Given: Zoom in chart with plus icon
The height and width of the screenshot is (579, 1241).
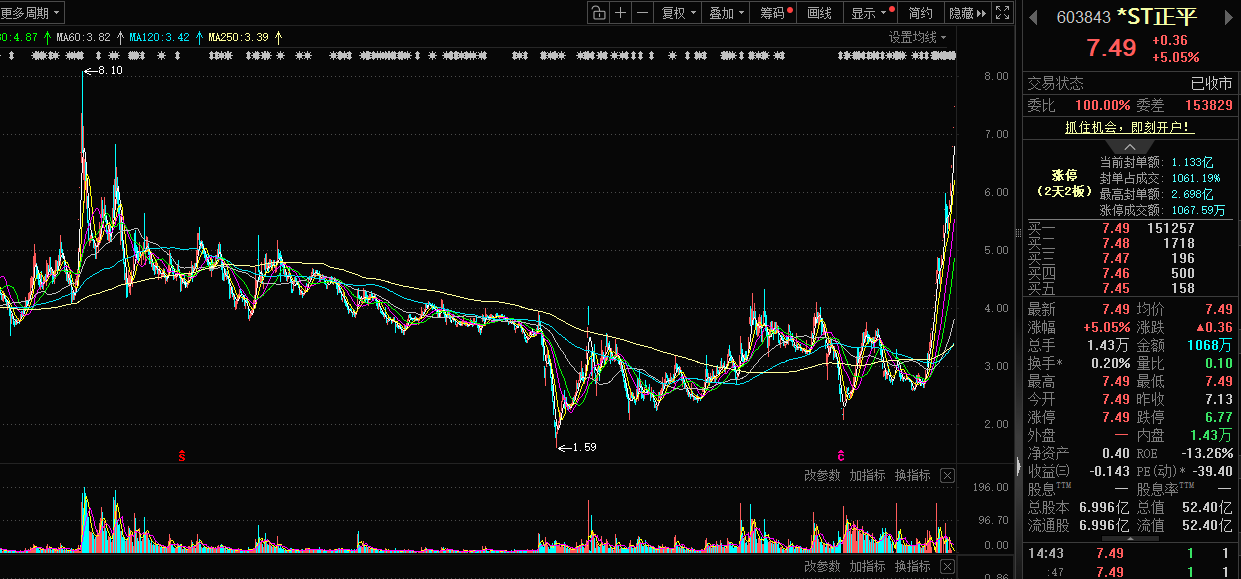Looking at the screenshot, I should (621, 13).
